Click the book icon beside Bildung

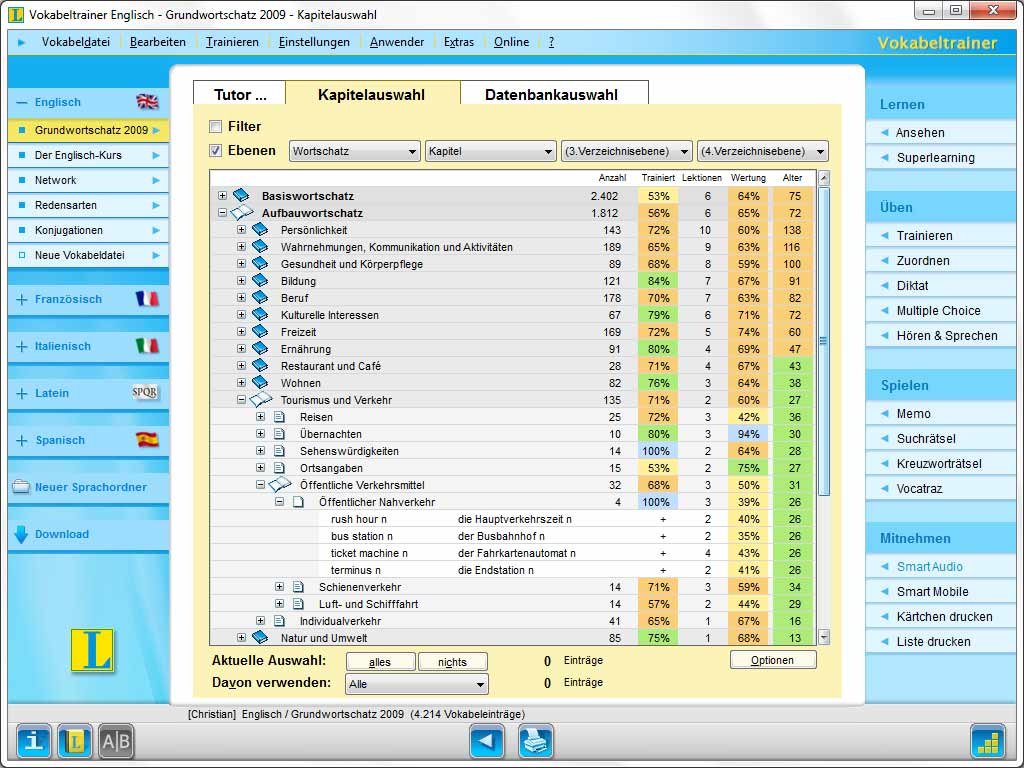[260, 280]
